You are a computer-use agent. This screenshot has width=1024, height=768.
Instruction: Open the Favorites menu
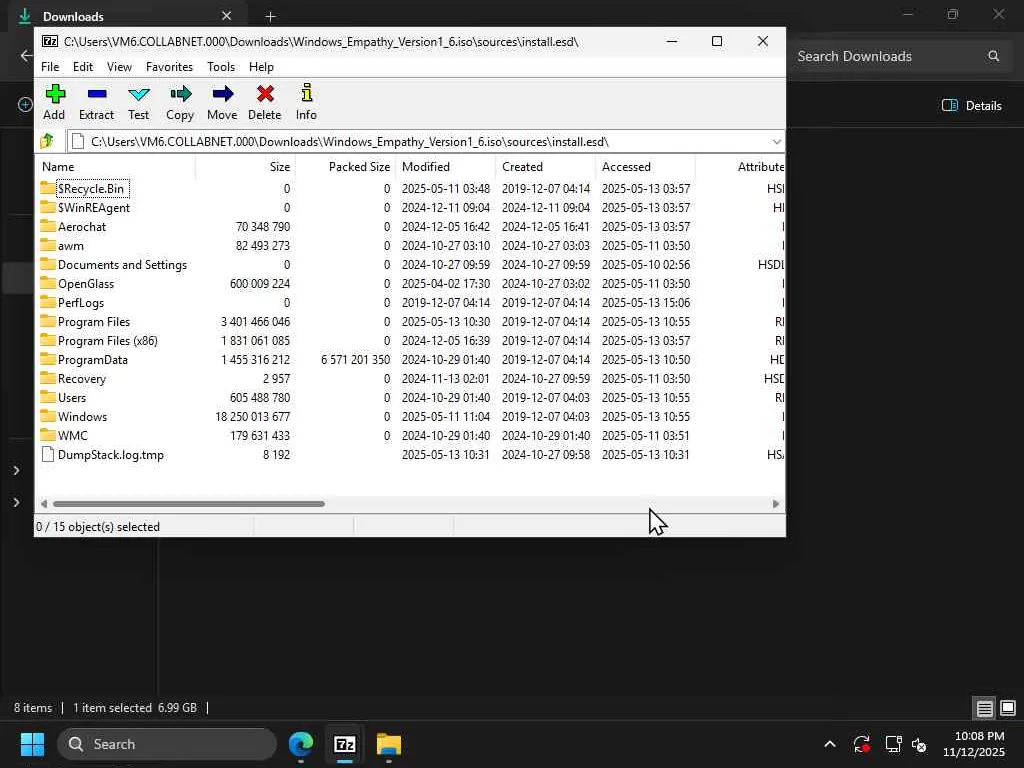click(169, 67)
